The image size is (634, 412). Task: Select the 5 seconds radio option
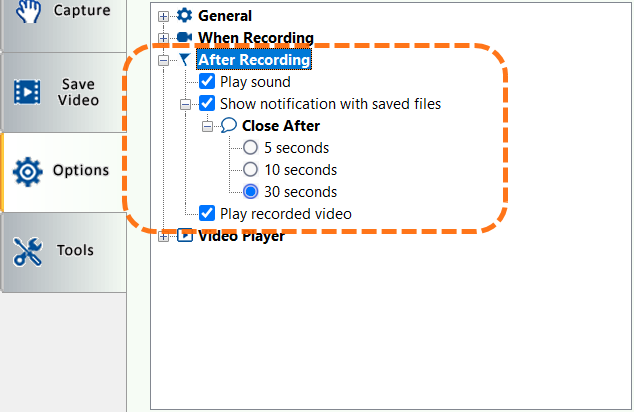click(x=251, y=148)
